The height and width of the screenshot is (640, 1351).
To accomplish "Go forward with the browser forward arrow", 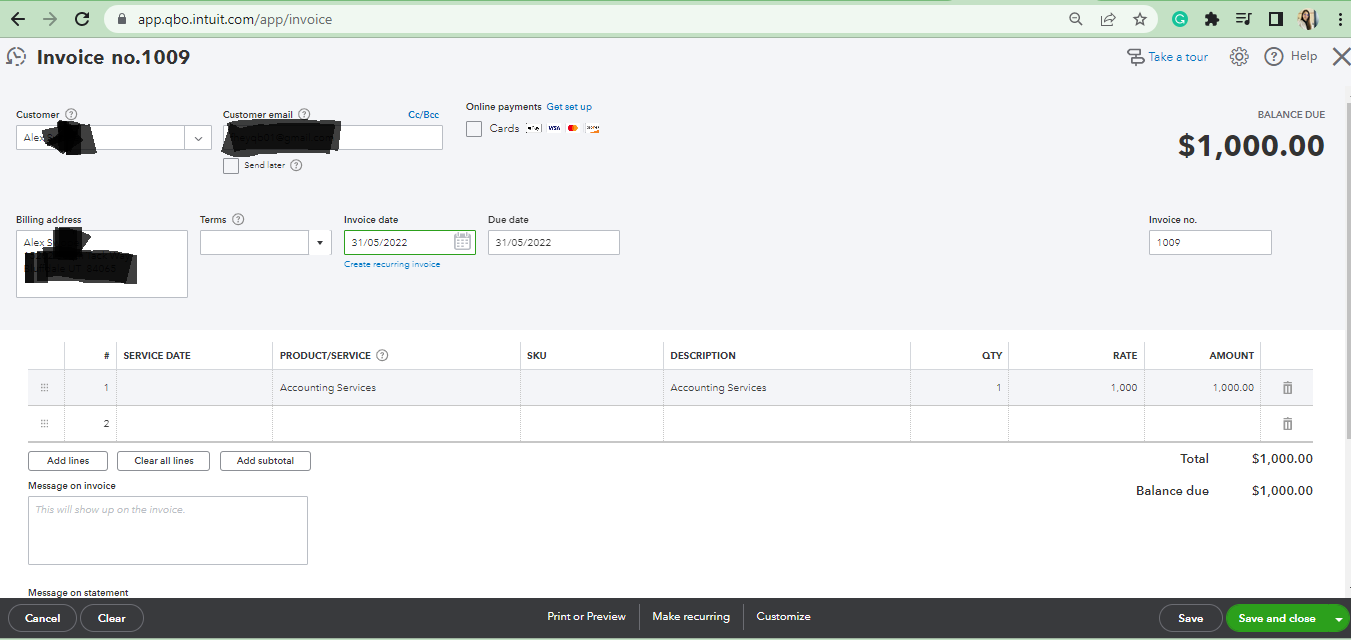I will pos(50,19).
